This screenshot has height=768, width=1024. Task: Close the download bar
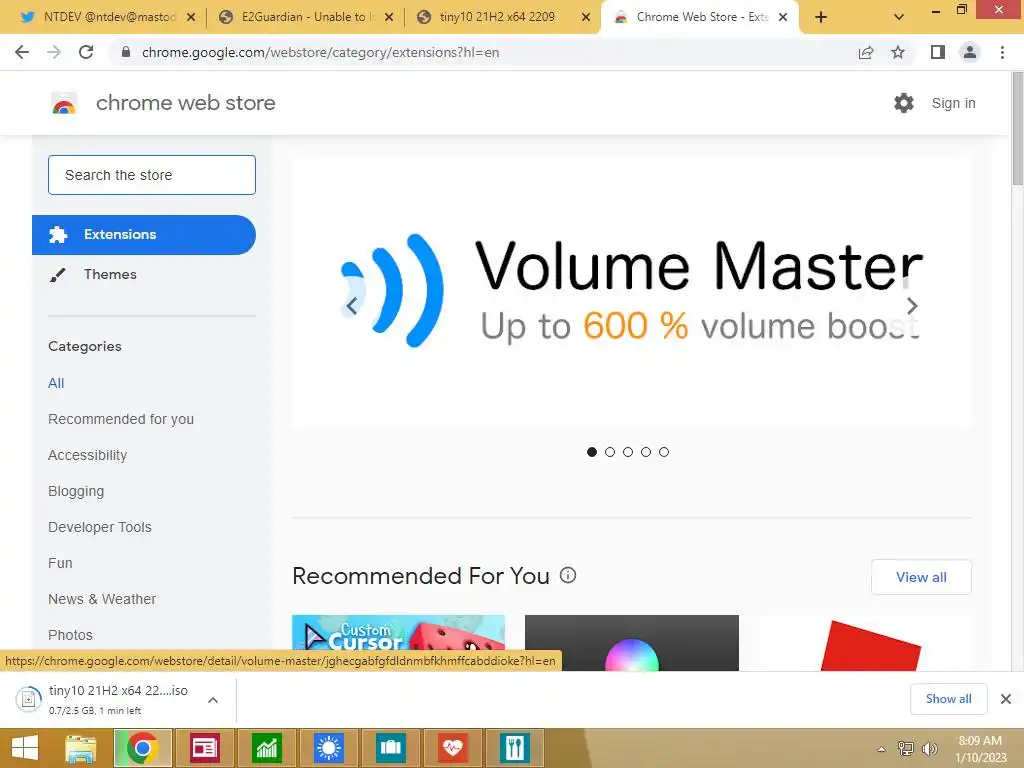(x=1006, y=699)
